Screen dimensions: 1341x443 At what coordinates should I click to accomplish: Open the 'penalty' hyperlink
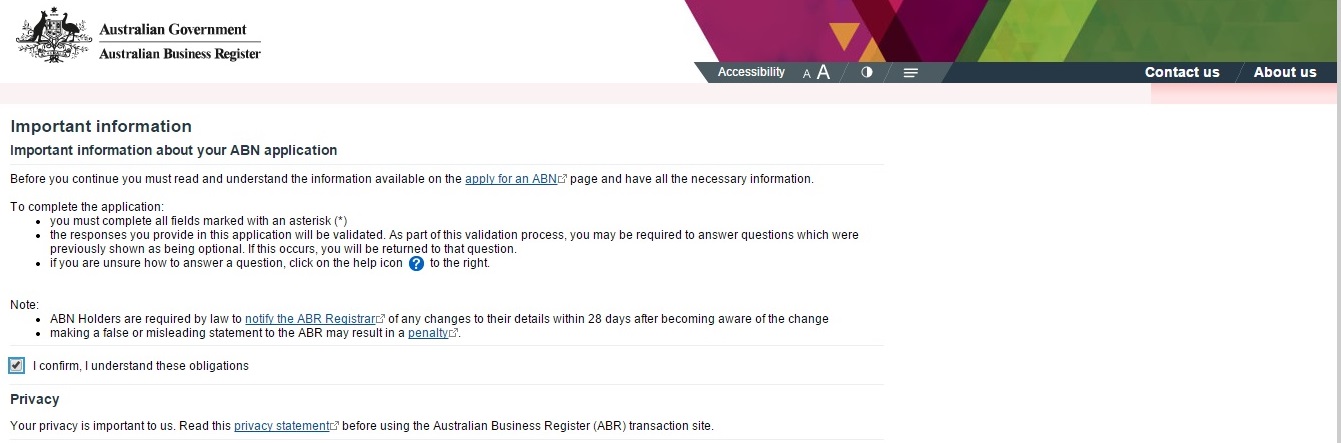pyautogui.click(x=428, y=333)
